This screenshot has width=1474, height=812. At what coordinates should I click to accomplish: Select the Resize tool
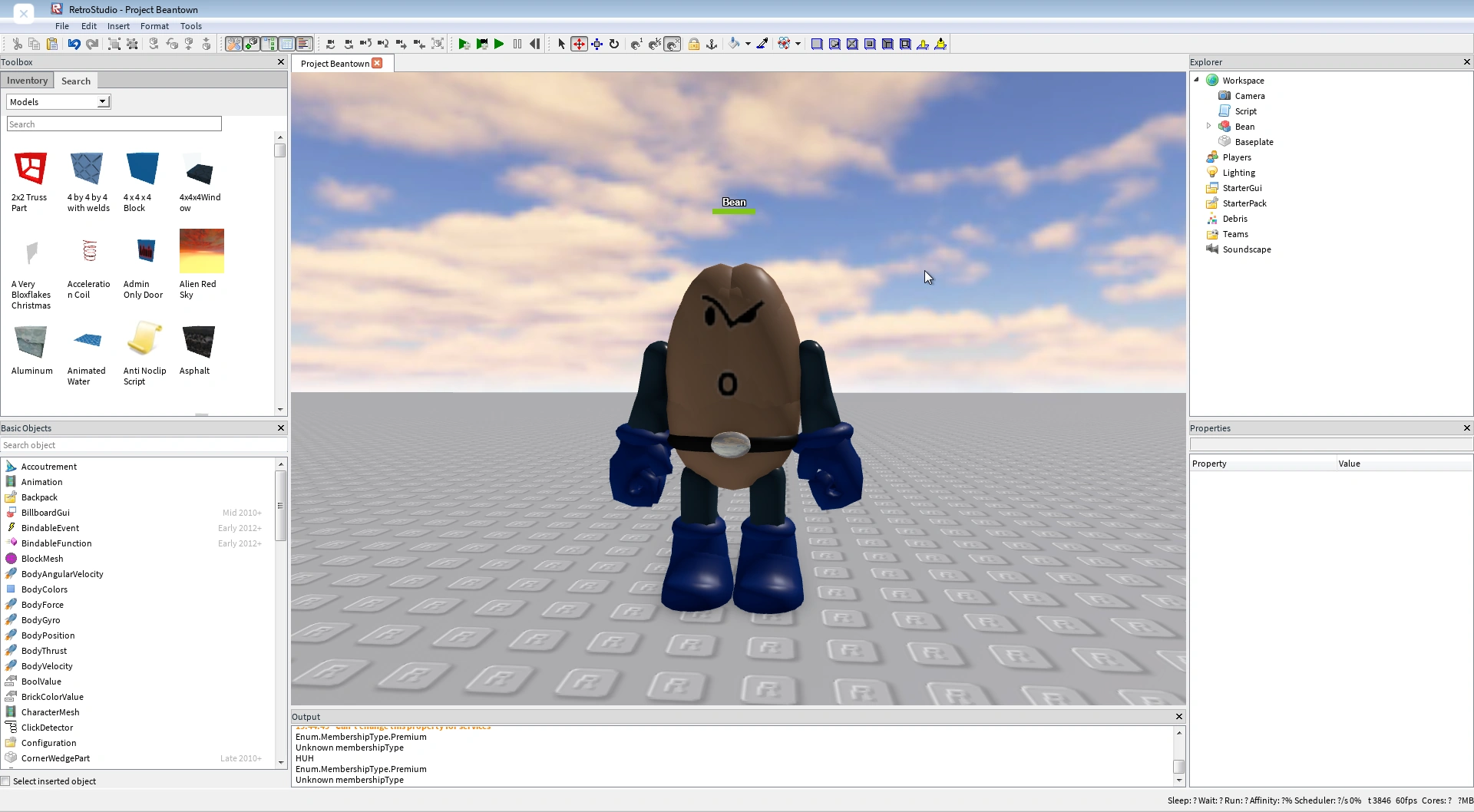597,44
